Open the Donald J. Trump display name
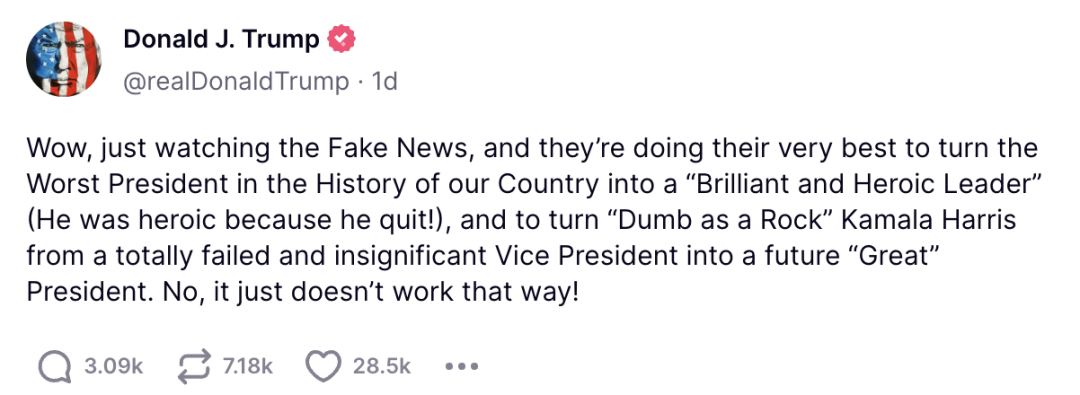 coord(221,41)
